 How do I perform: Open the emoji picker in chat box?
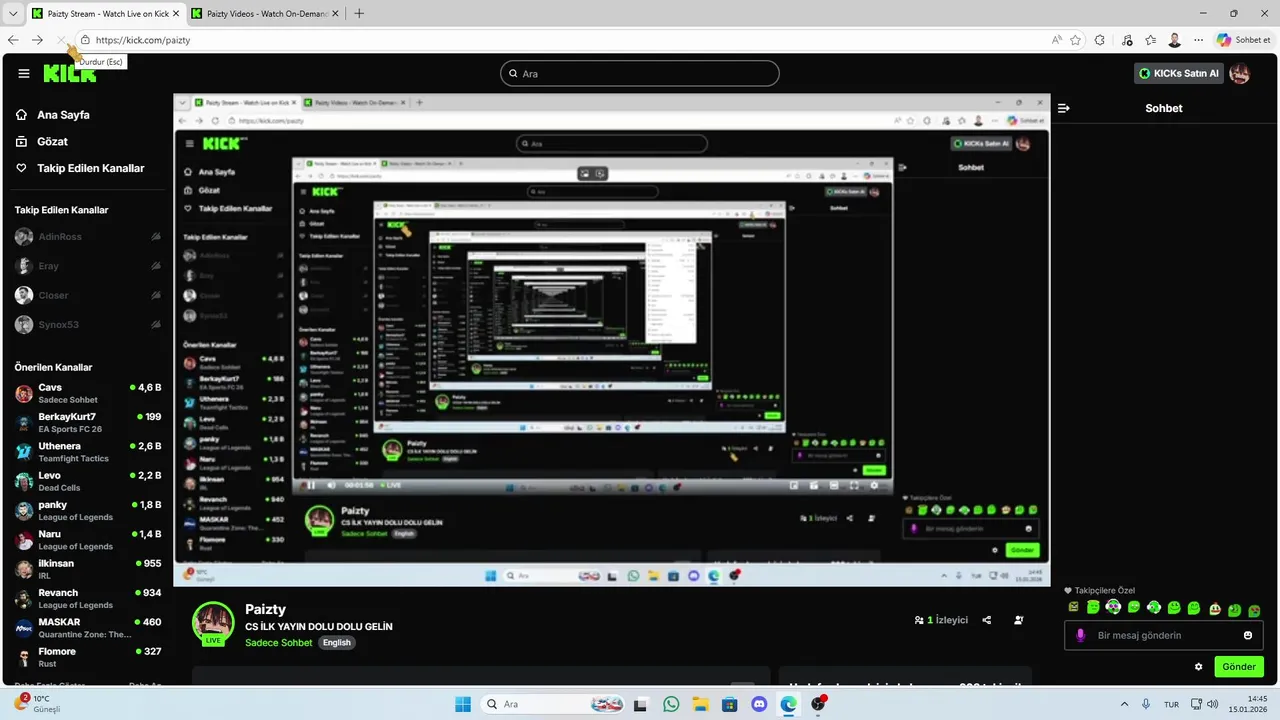pos(1248,635)
